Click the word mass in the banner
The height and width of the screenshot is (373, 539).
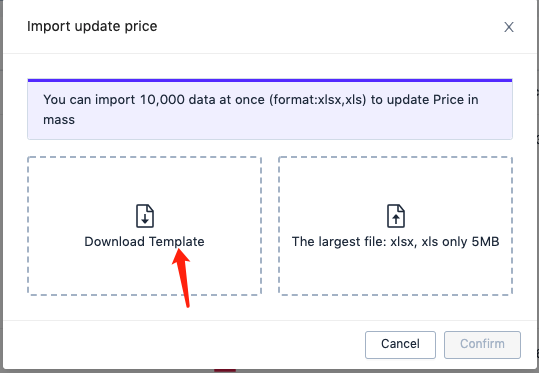pyautogui.click(x=59, y=120)
